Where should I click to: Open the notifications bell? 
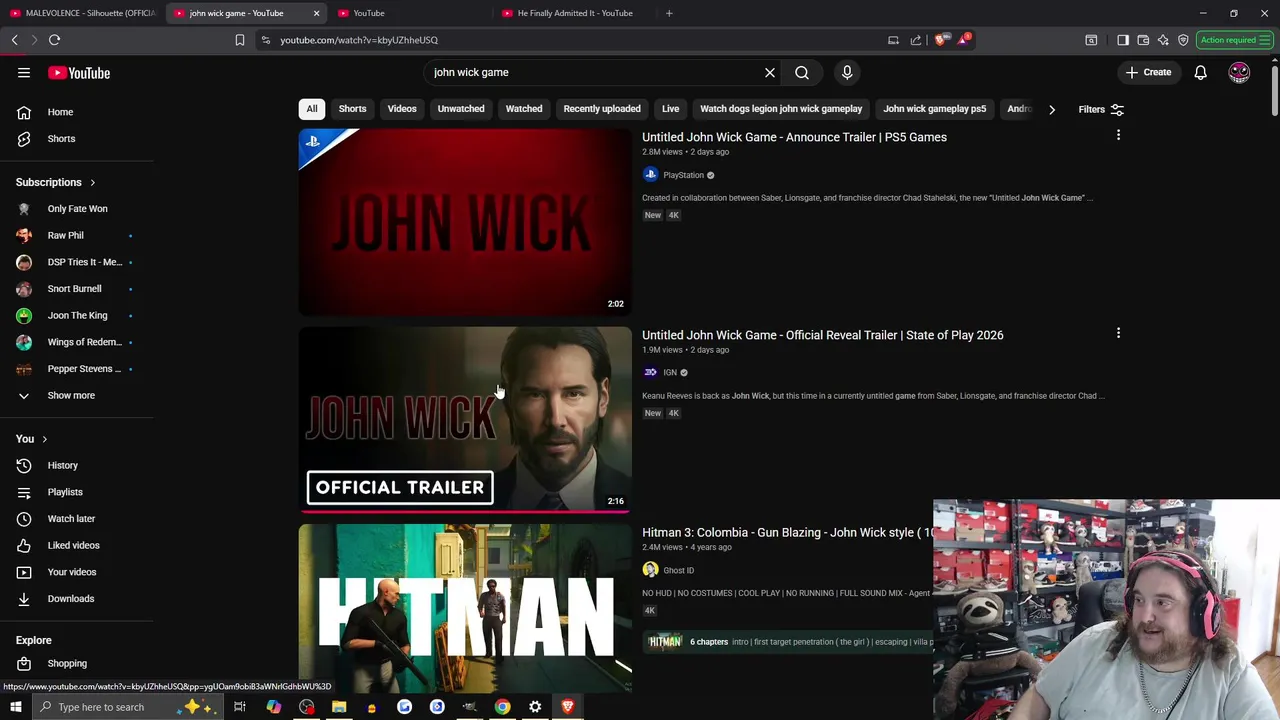click(x=1200, y=72)
